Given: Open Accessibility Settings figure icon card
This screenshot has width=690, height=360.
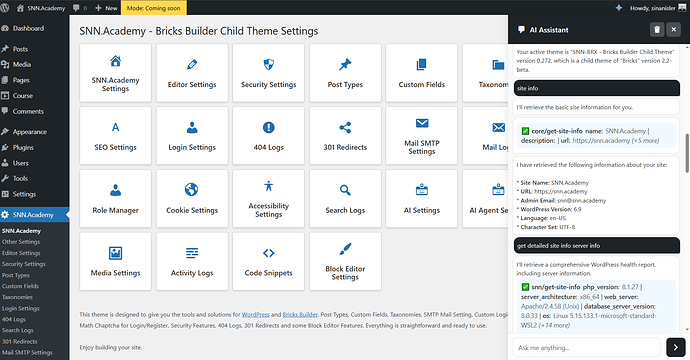Looking at the screenshot, I should click(268, 198).
